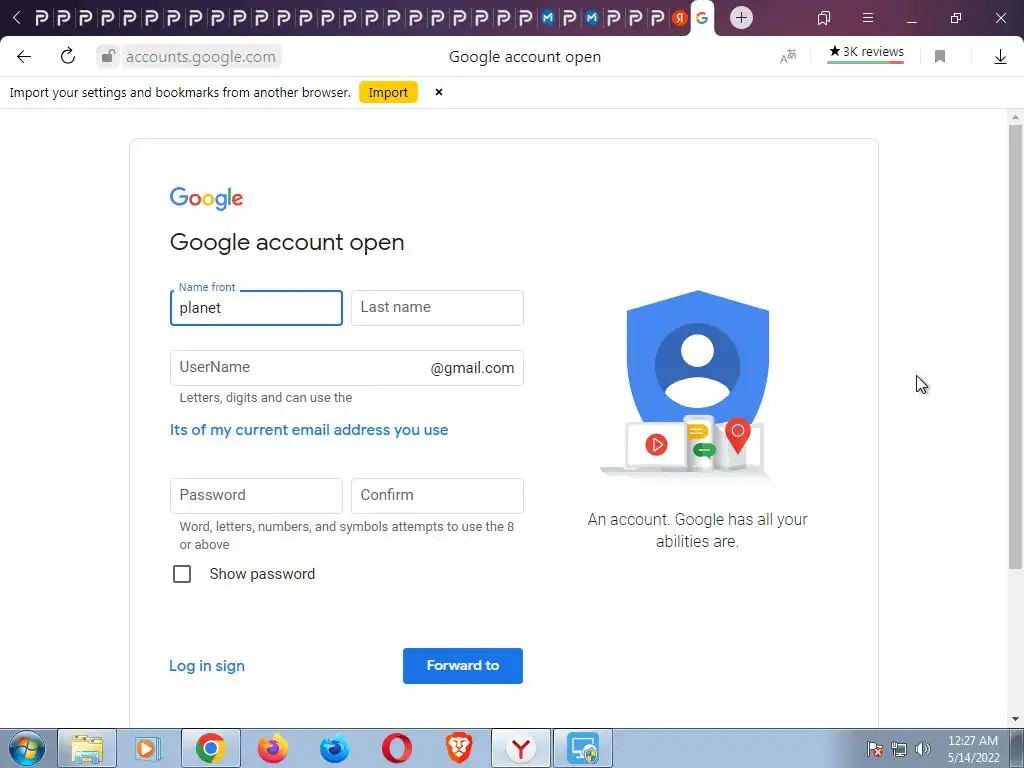
Task: Click the current email address link
Action: [x=309, y=430]
